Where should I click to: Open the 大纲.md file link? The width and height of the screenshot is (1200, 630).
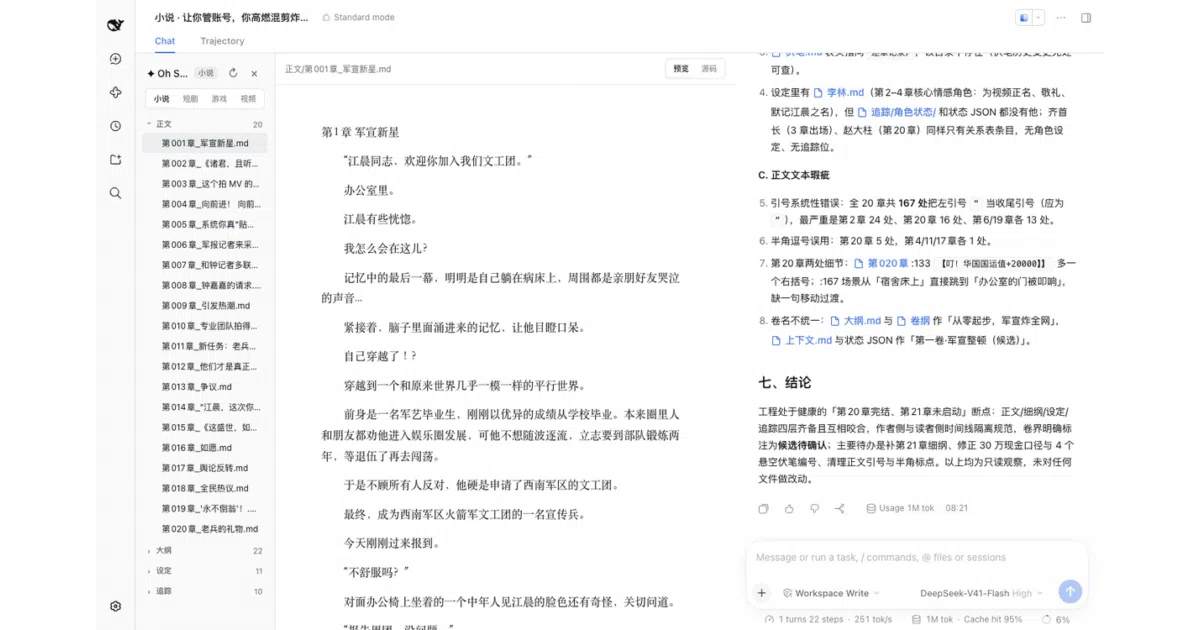click(855, 321)
